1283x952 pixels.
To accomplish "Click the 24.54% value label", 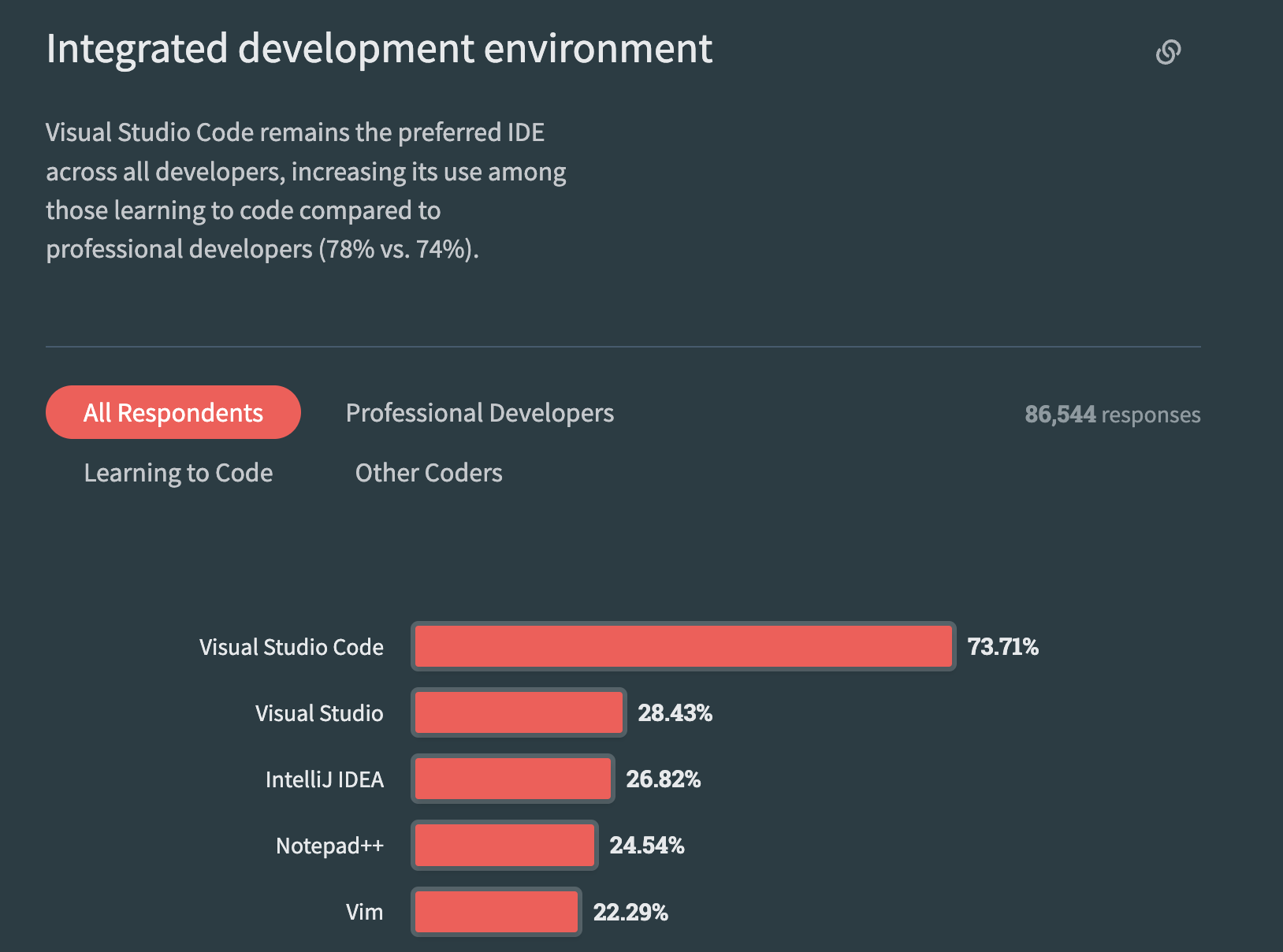I will (x=646, y=846).
